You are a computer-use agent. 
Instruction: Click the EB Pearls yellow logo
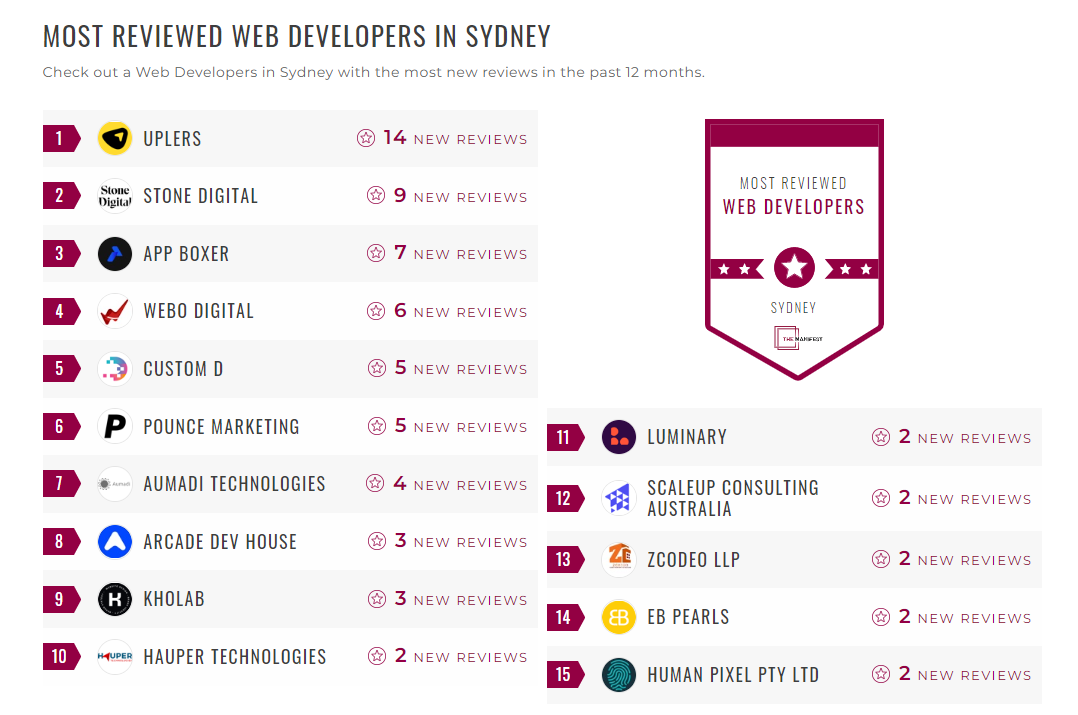(619, 617)
